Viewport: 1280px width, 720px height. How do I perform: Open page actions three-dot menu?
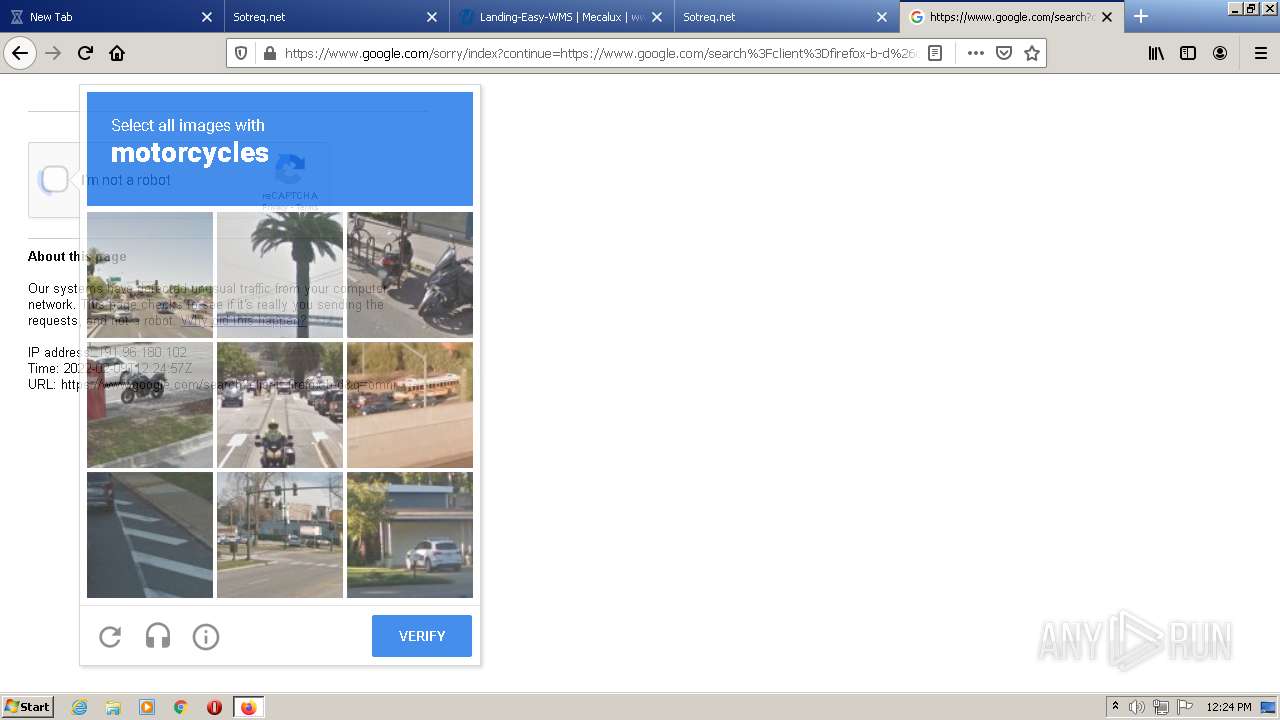tap(975, 53)
